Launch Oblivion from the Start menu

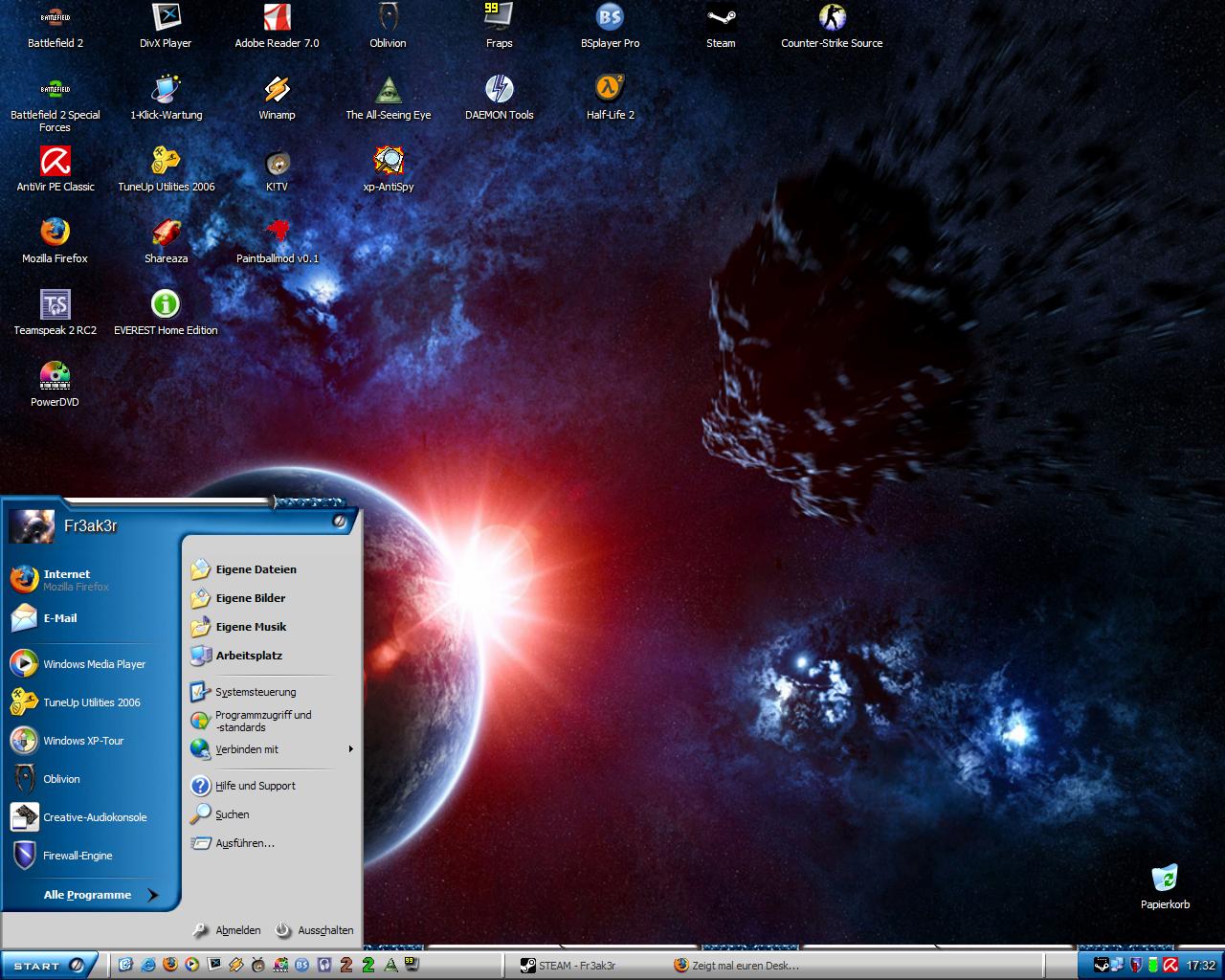92,779
